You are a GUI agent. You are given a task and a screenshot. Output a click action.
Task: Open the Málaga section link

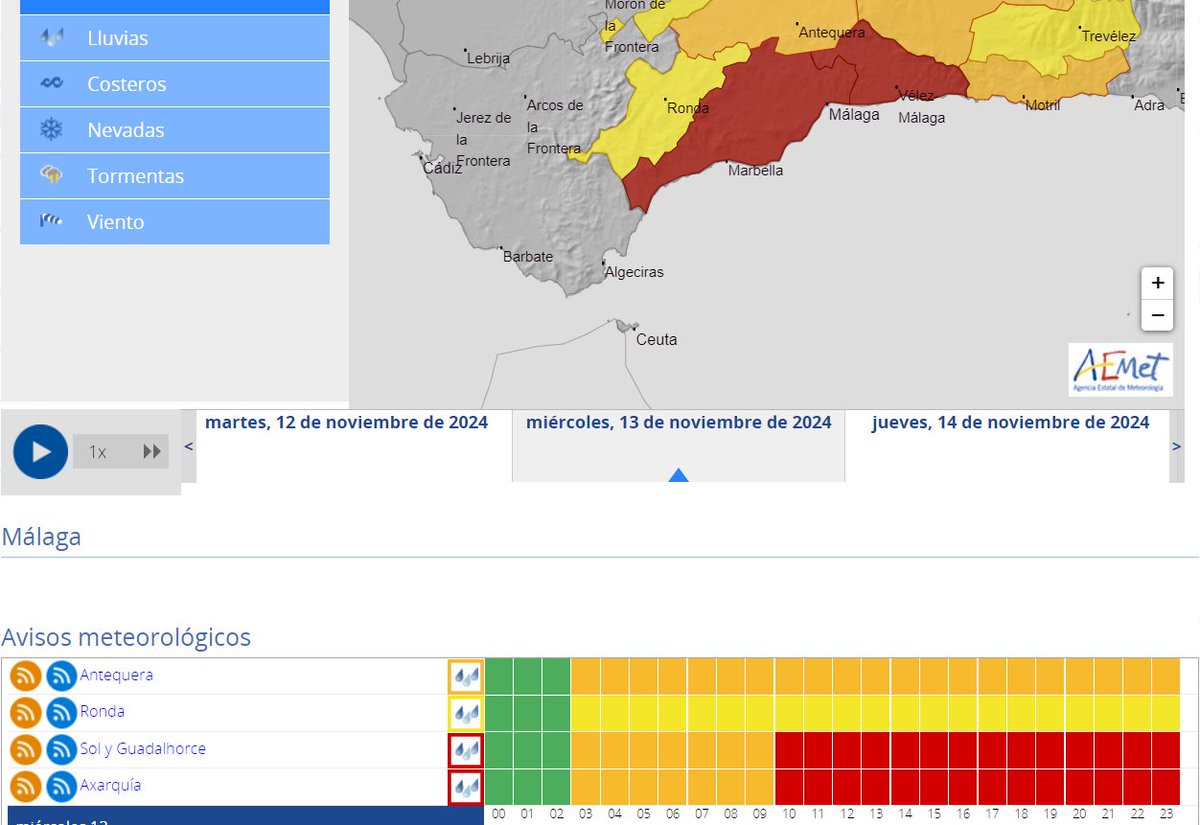[41, 537]
